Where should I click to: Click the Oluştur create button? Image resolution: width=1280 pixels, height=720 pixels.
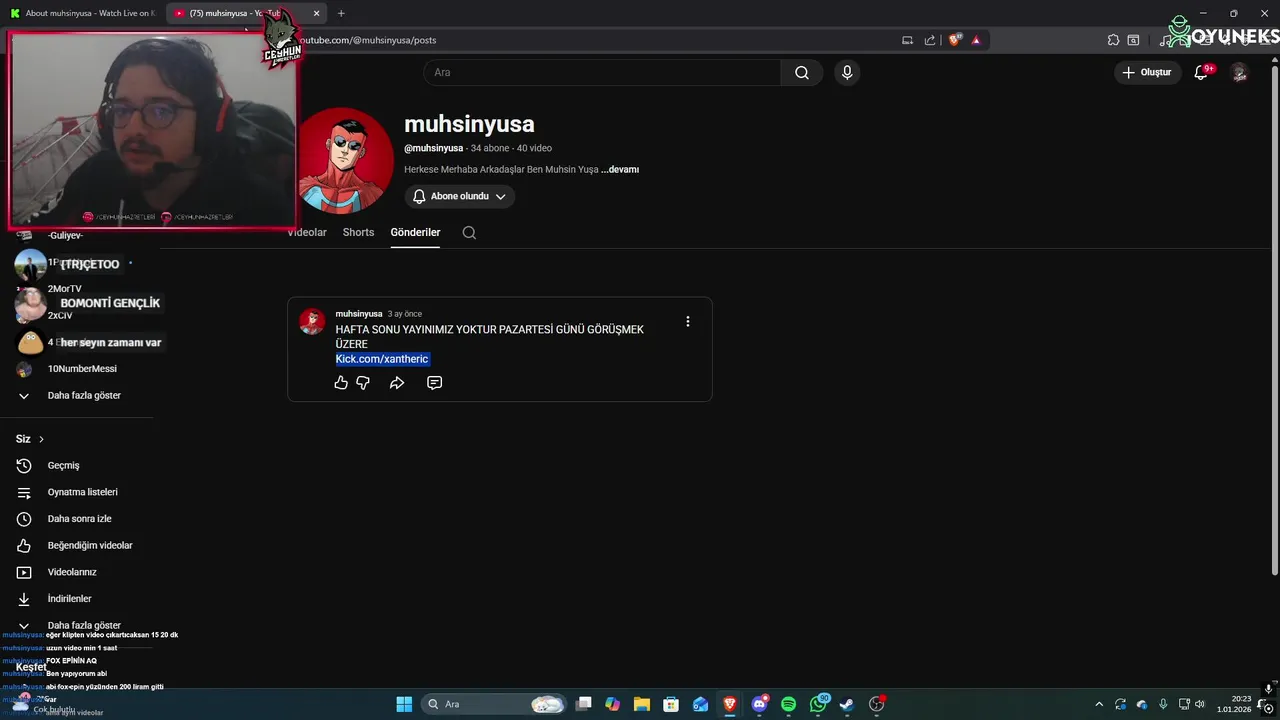(1147, 72)
